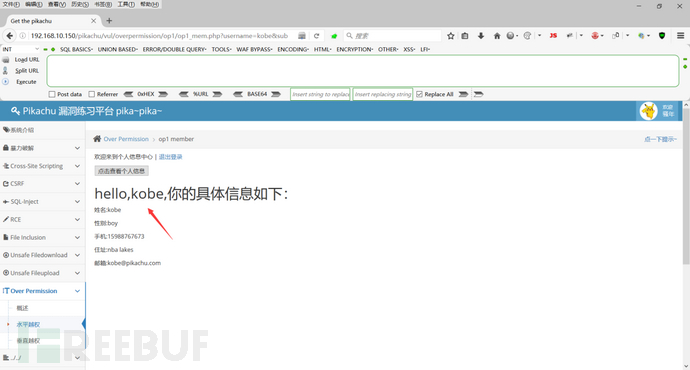Open ERROR/DOUBLE QUERY menu
The height and width of the screenshot is (370, 690).
tap(174, 49)
